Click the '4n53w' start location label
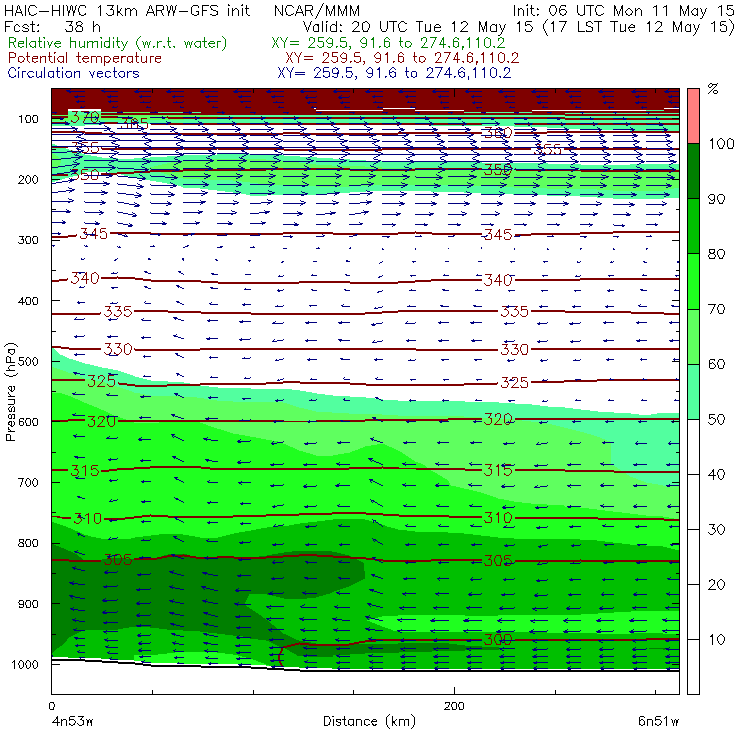This screenshot has width=740, height=740. coord(72,721)
